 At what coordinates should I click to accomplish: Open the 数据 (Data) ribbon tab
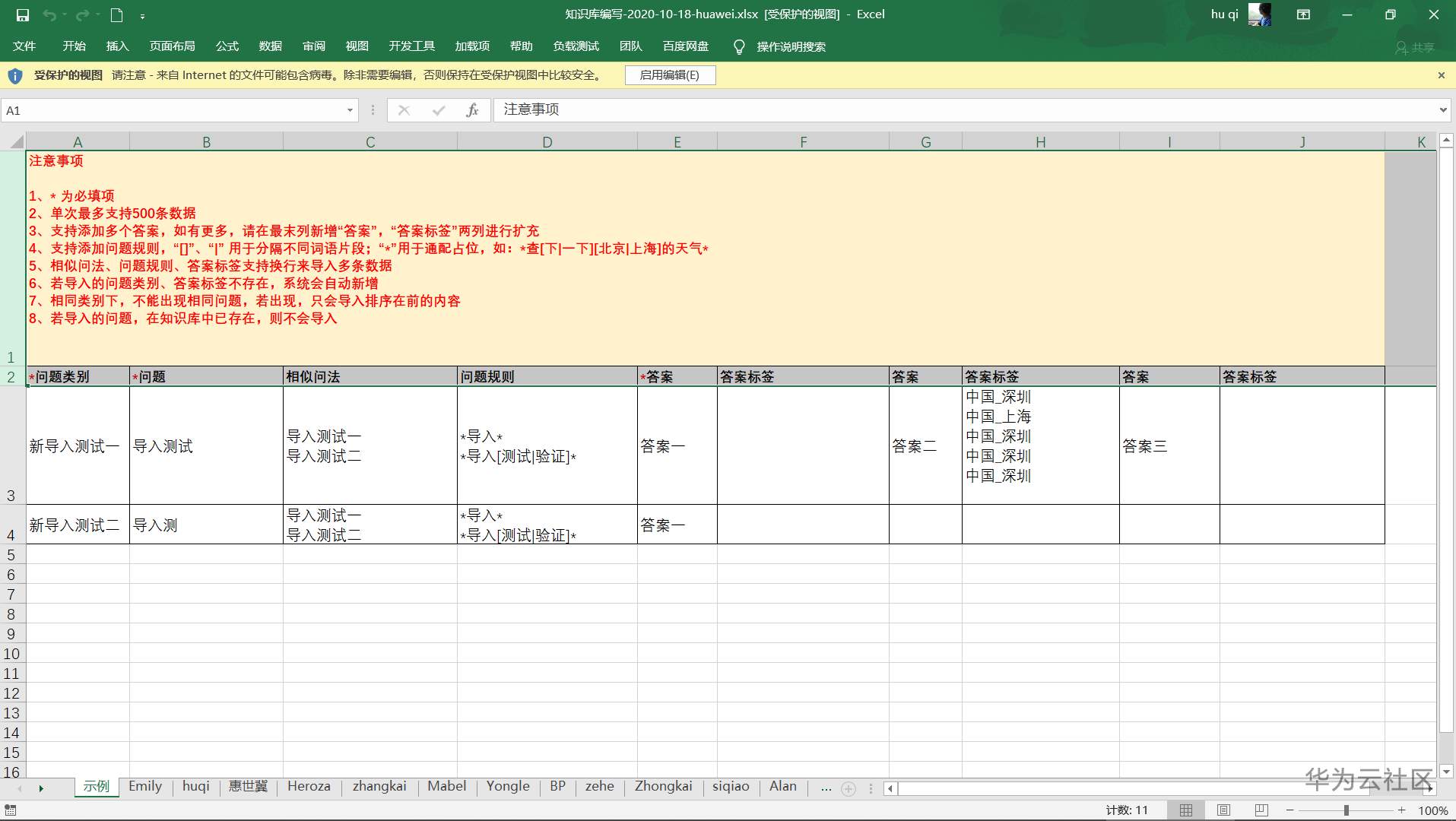[271, 46]
